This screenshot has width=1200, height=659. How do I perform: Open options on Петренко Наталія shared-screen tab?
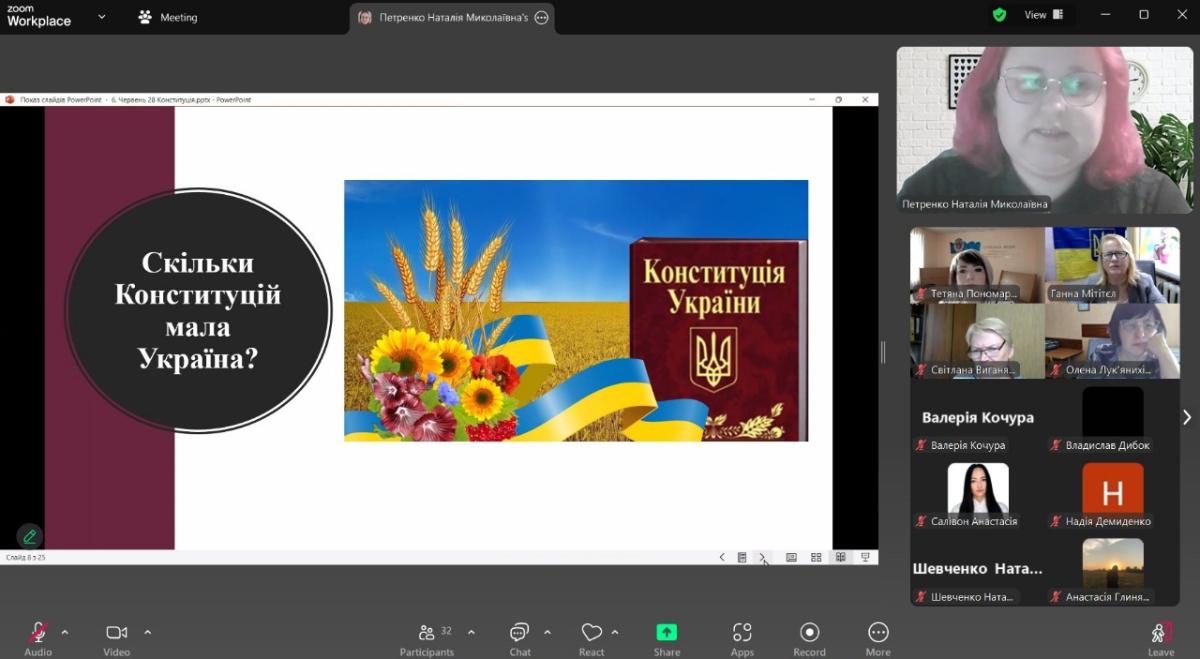click(542, 18)
